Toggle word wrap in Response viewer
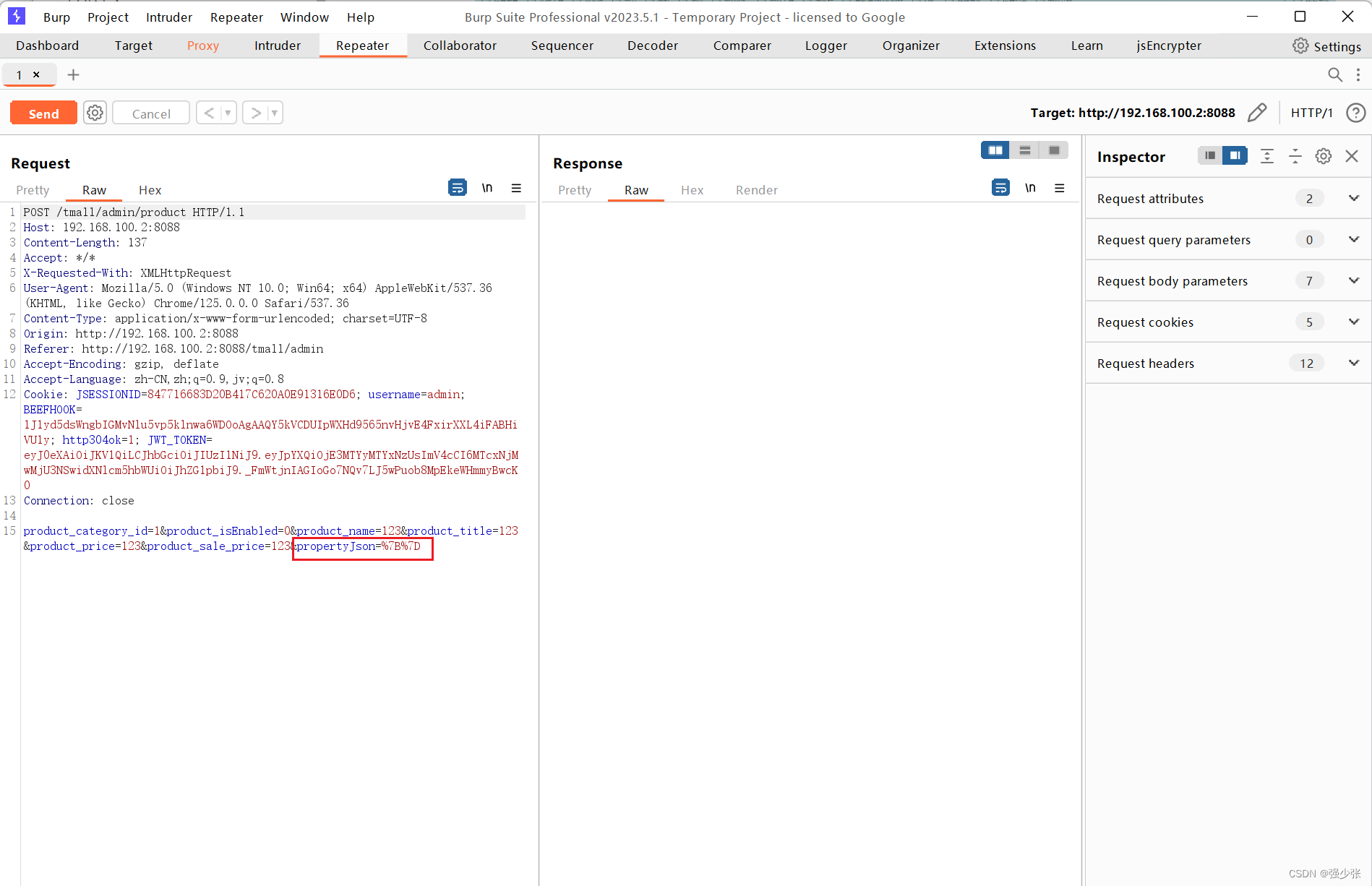The width and height of the screenshot is (1372, 886). (1000, 188)
